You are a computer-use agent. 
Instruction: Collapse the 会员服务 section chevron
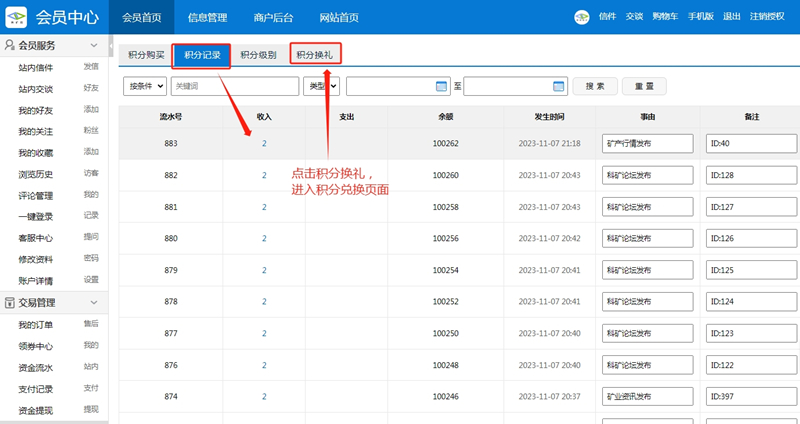click(x=94, y=46)
